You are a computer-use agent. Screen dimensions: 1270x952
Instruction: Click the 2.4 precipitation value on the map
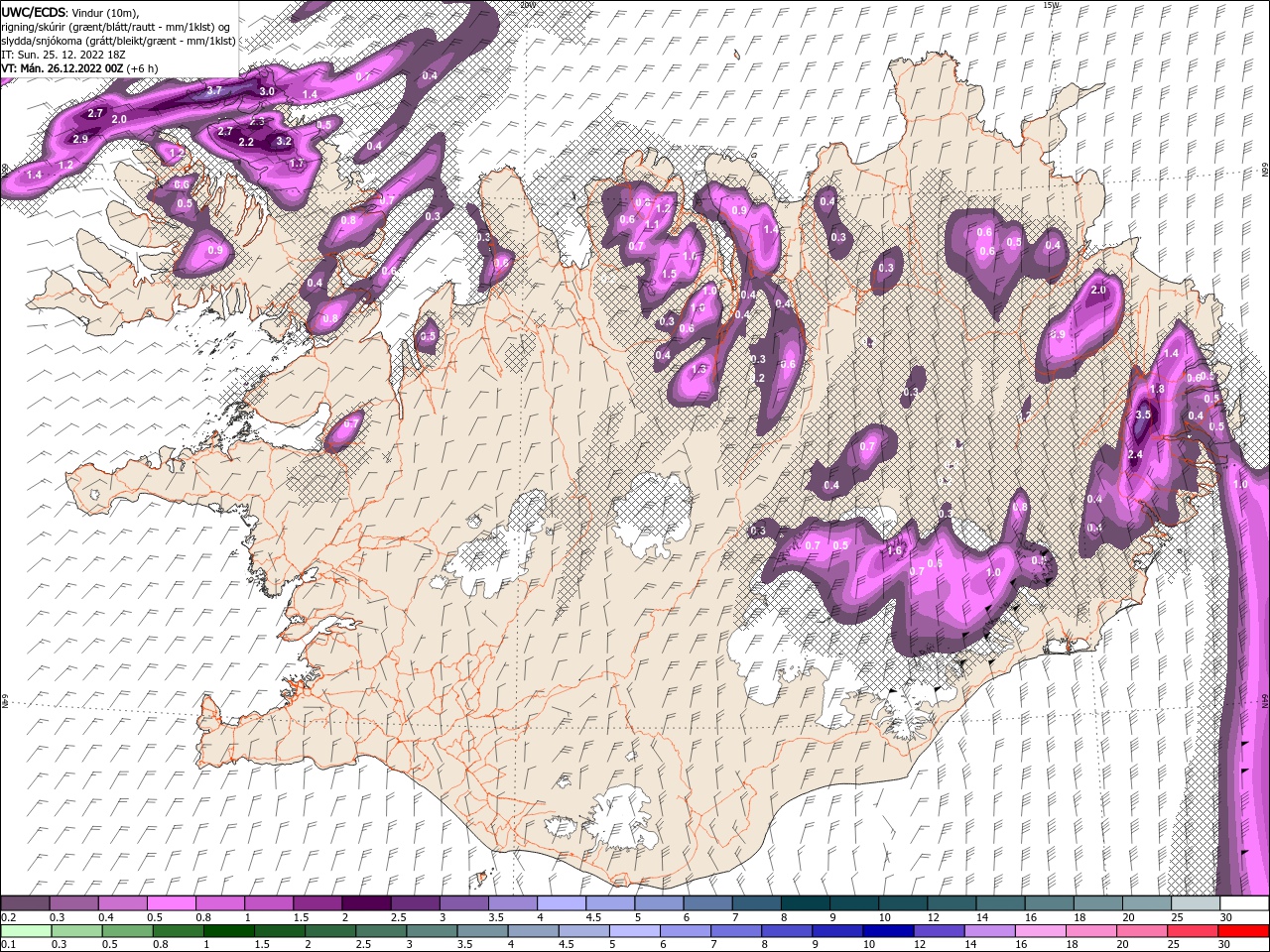[x=1136, y=454]
